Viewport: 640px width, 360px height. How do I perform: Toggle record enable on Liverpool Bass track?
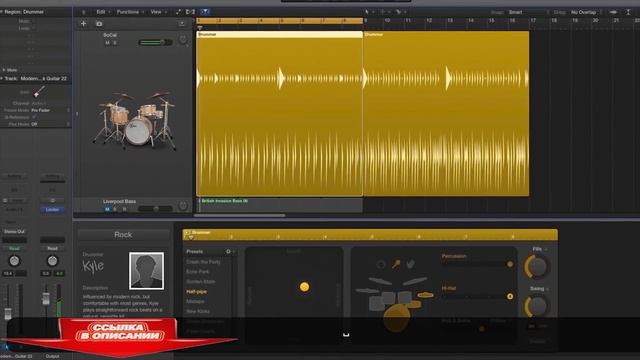click(x=124, y=209)
